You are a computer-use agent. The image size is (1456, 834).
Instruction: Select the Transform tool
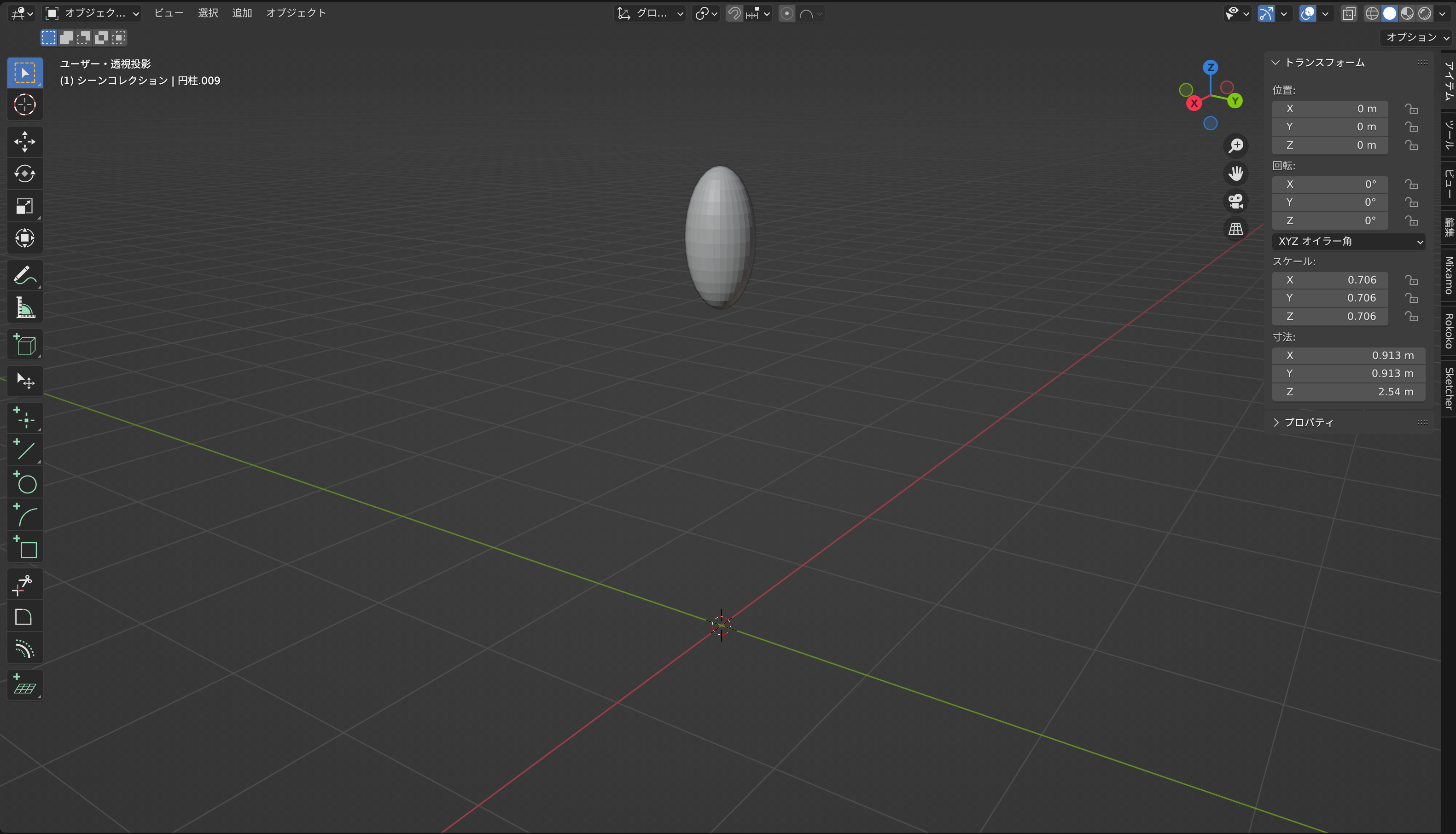click(x=25, y=237)
